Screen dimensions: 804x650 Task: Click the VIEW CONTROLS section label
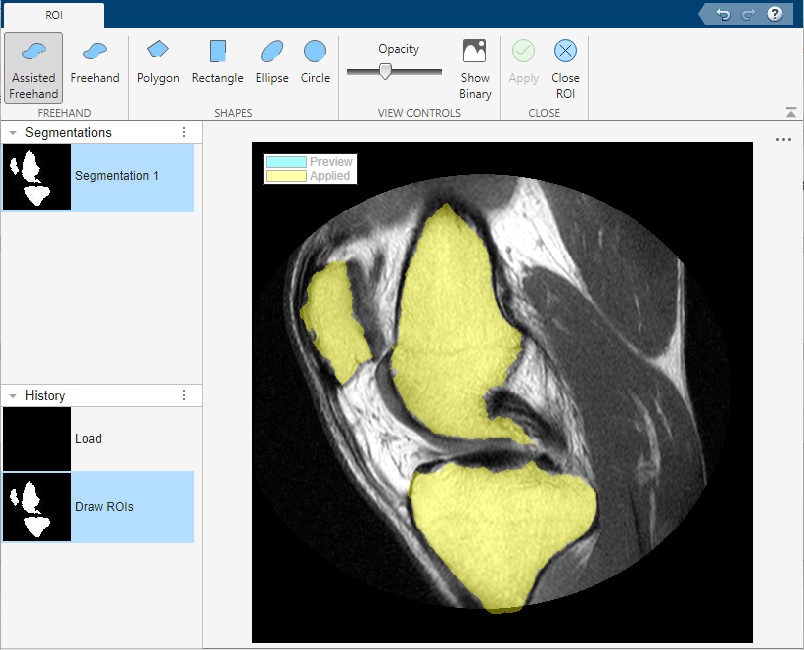point(419,113)
